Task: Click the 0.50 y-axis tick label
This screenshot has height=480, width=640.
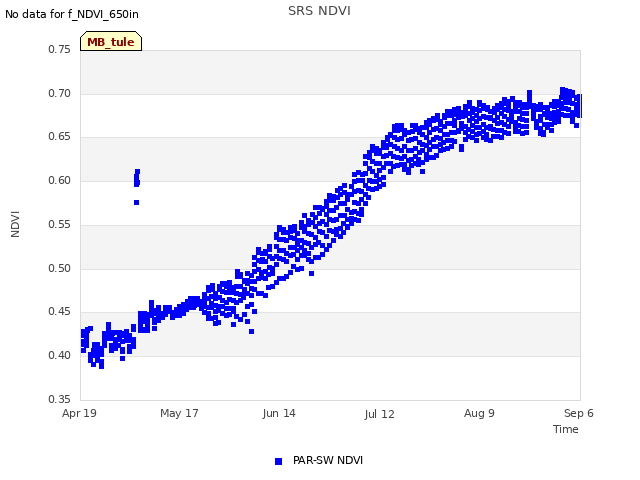Action: click(x=60, y=269)
